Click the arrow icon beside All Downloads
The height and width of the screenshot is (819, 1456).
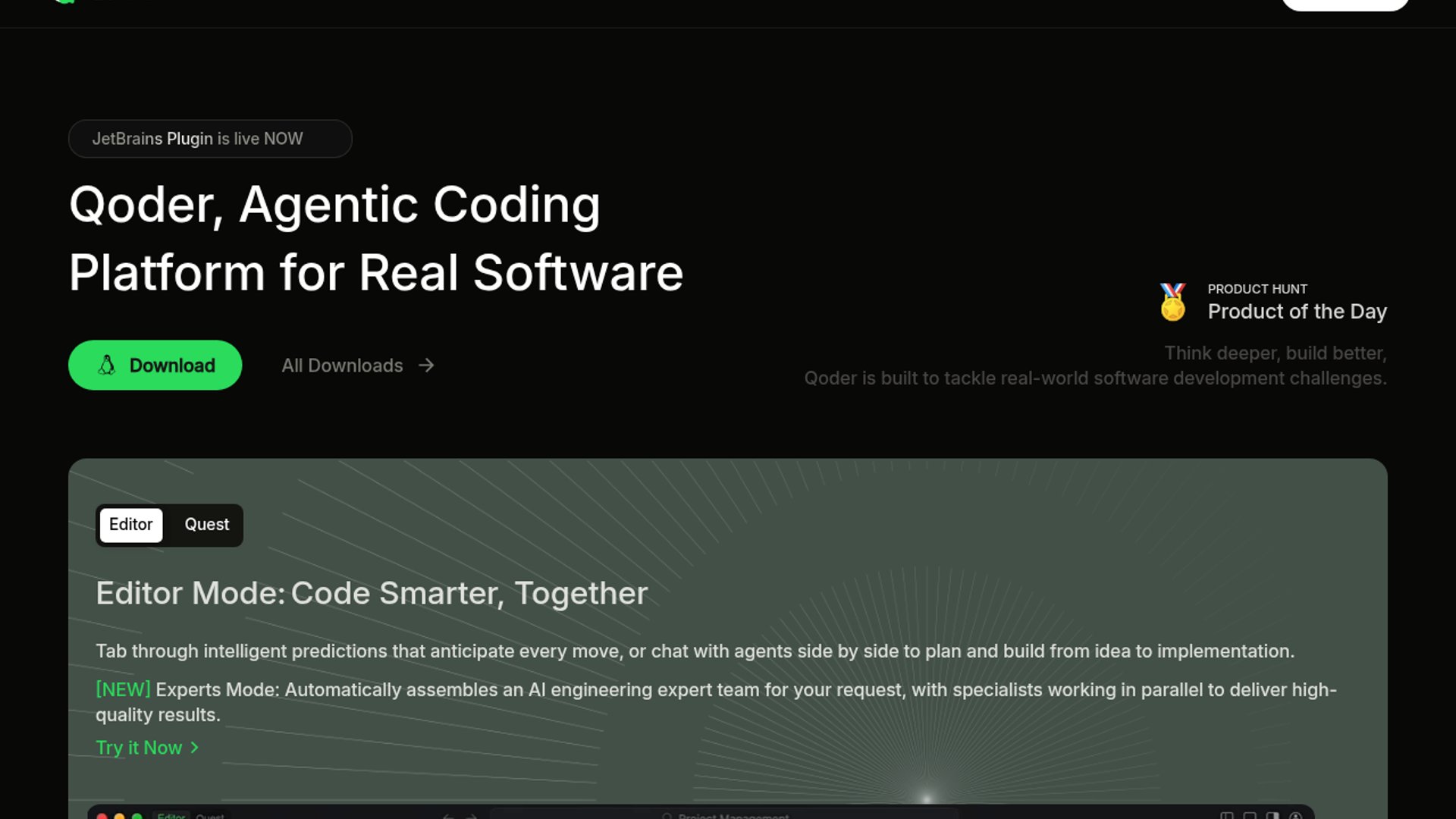click(x=426, y=366)
